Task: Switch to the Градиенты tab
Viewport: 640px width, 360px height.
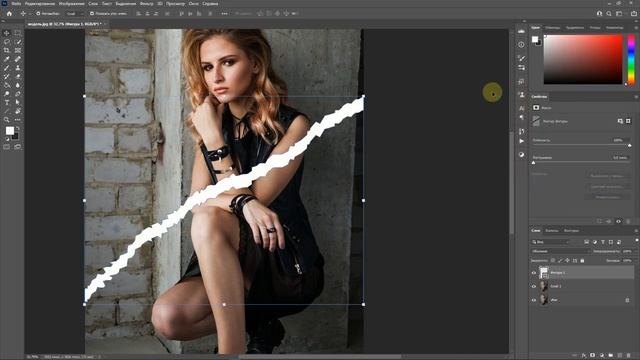Action: 575,28
